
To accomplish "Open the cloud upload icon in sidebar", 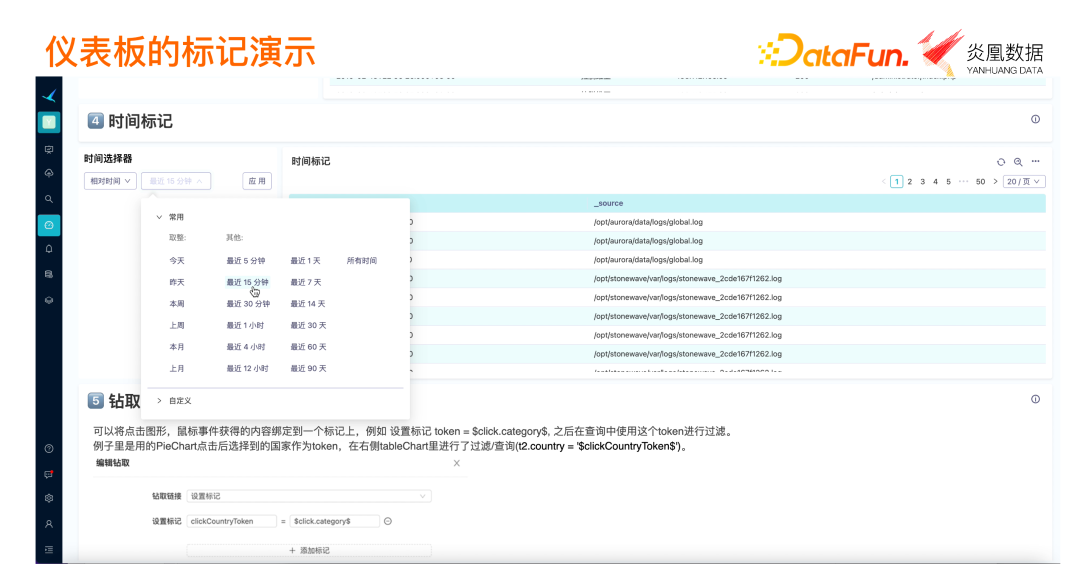I will point(49,174).
